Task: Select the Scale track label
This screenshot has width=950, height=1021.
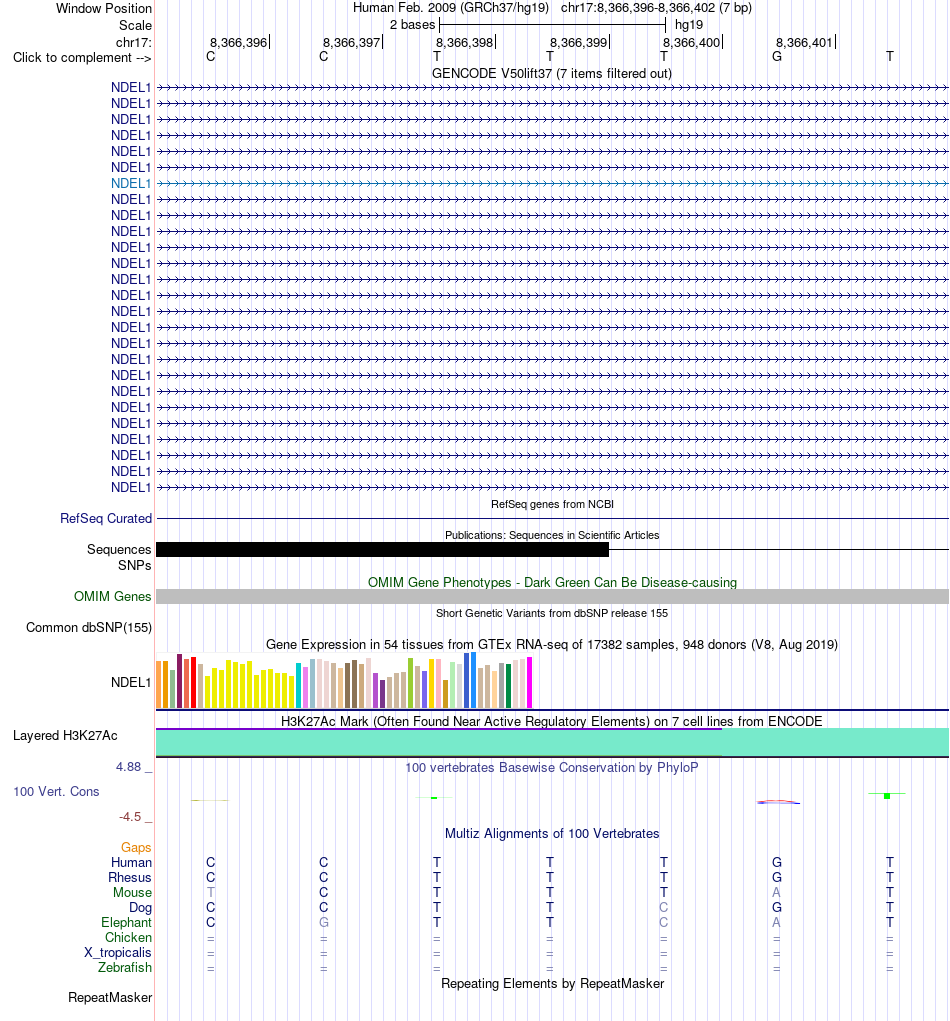Action: (135, 25)
